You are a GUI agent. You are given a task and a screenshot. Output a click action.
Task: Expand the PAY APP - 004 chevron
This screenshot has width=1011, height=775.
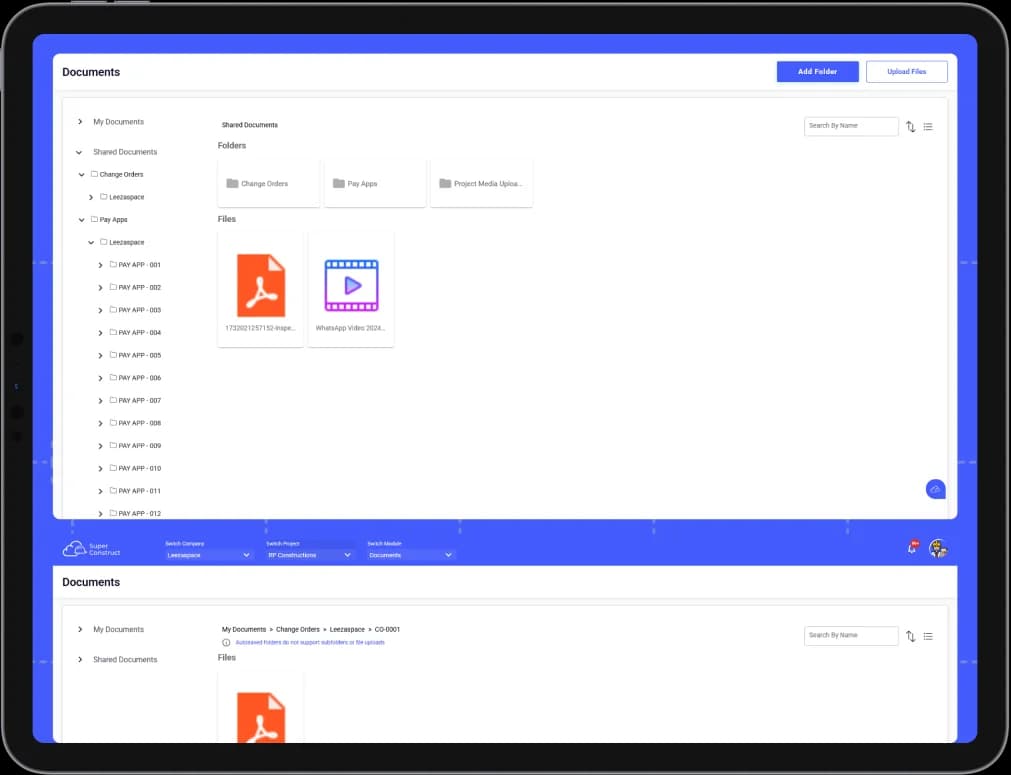pos(100,333)
